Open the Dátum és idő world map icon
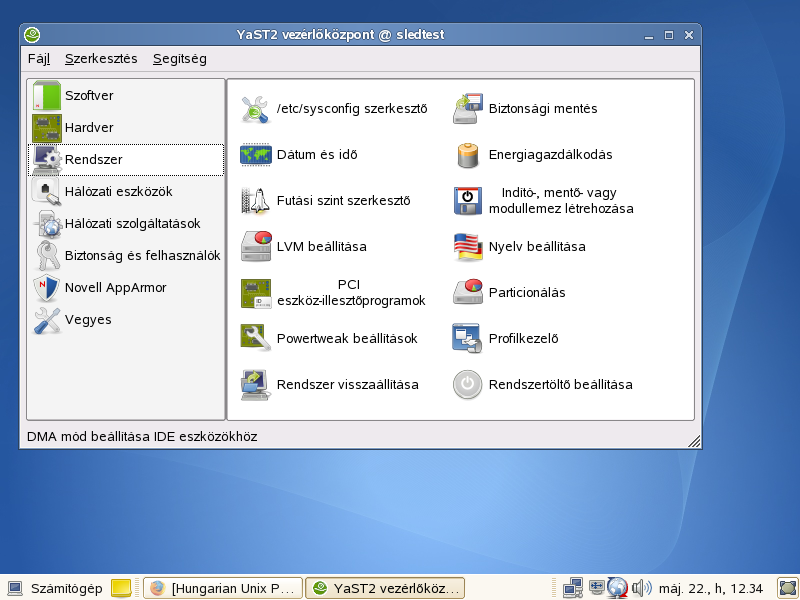 [x=256, y=155]
